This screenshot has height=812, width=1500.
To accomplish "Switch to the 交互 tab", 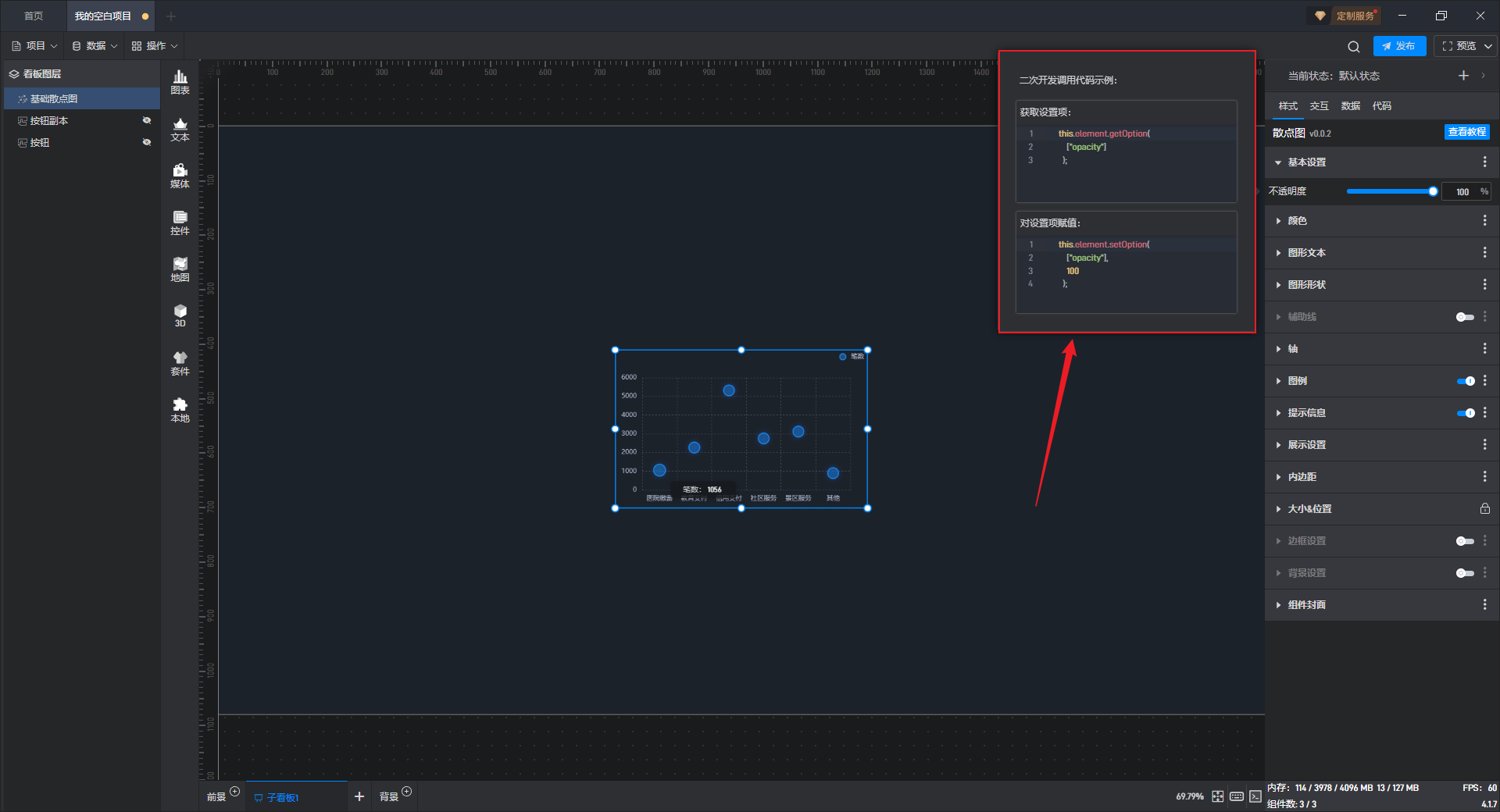I will point(1319,106).
